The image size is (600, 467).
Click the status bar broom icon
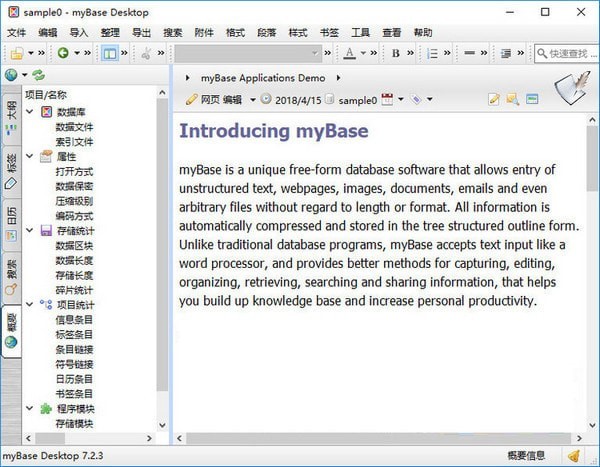[573, 456]
